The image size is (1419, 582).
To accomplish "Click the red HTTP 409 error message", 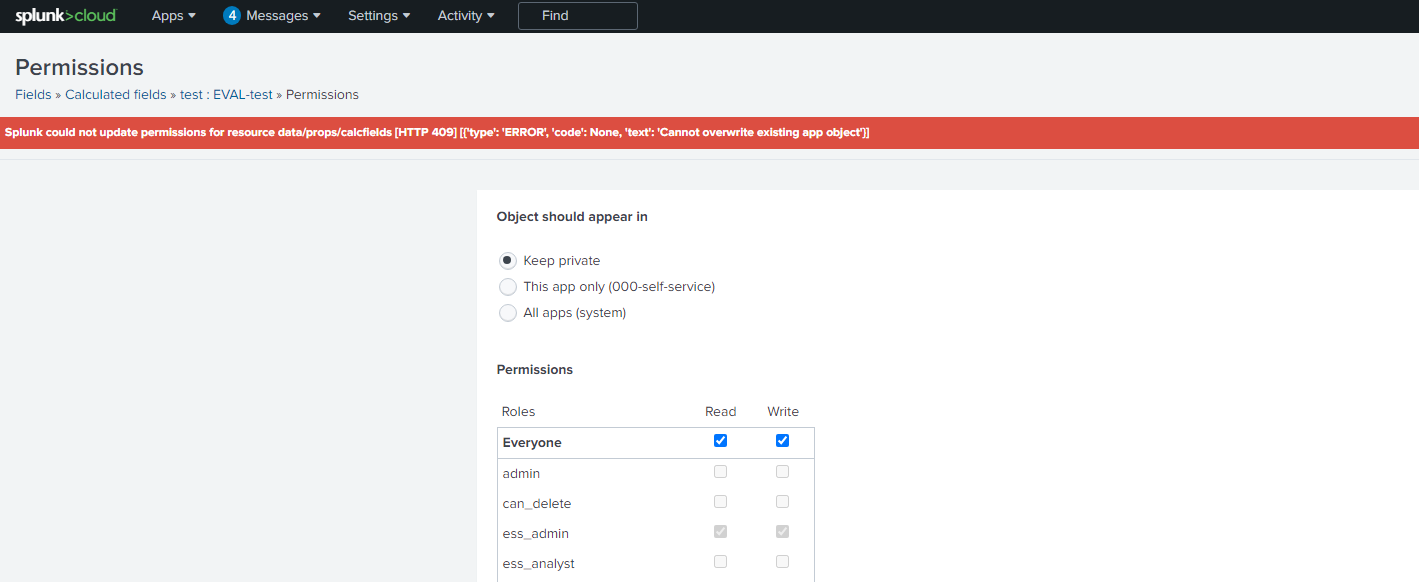I will pyautogui.click(x=437, y=133).
